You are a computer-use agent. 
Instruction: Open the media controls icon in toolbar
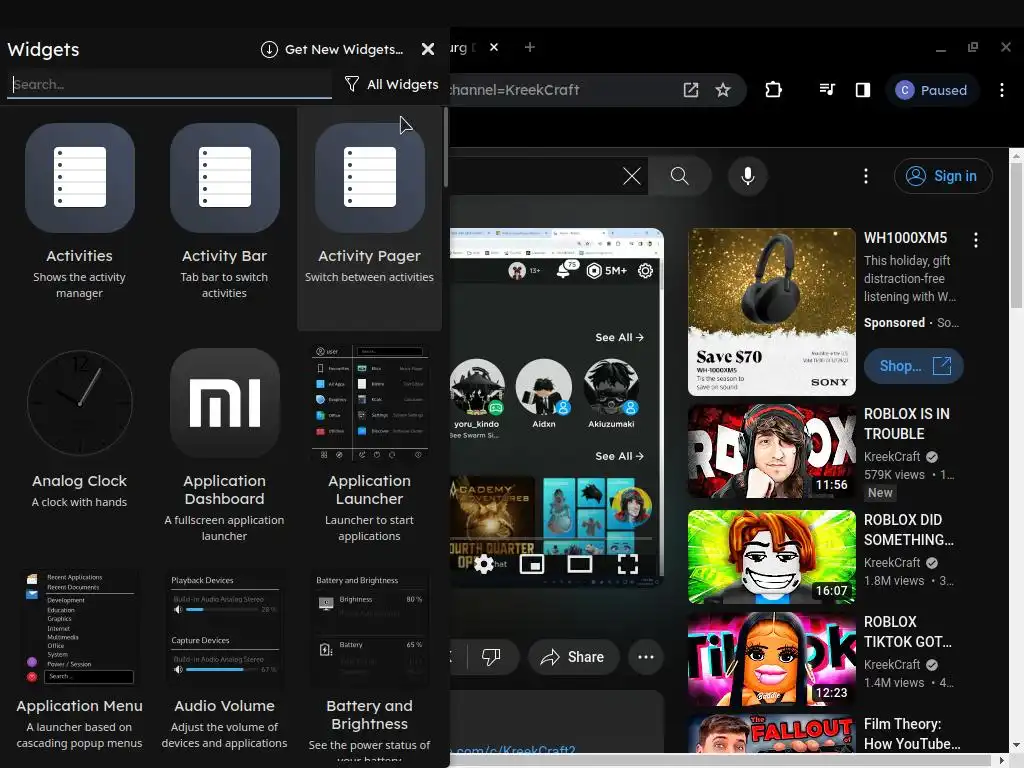(x=827, y=90)
